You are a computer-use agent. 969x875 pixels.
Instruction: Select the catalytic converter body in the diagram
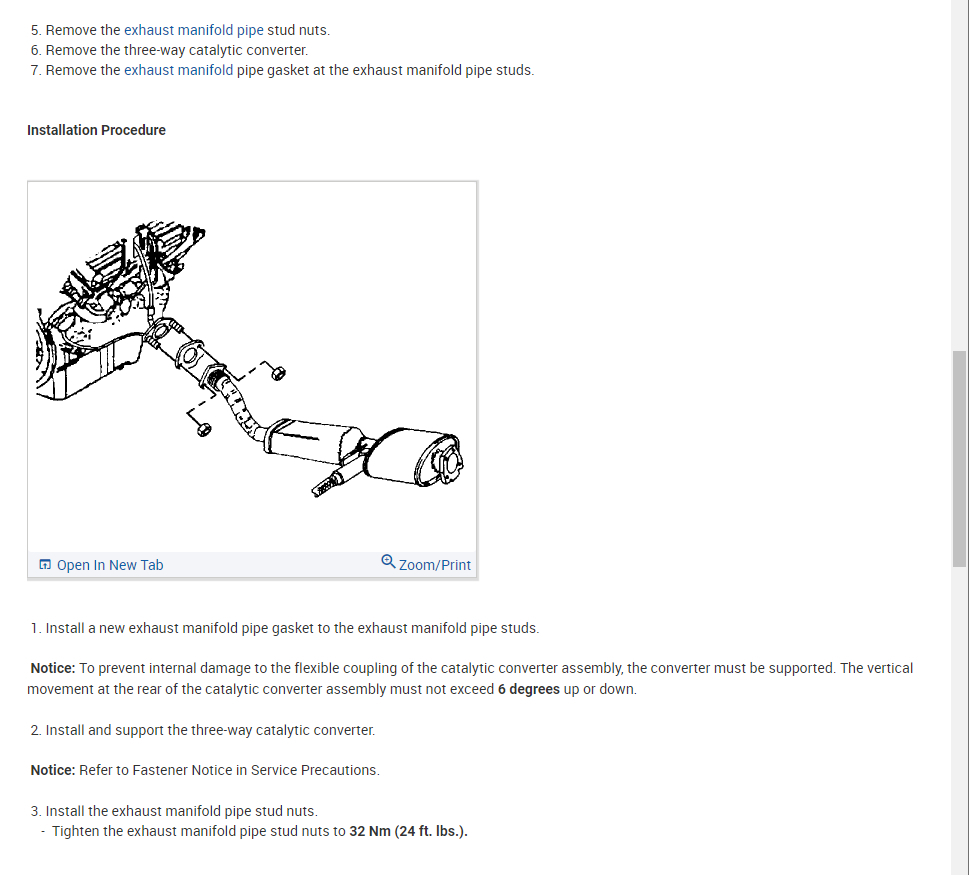(314, 440)
